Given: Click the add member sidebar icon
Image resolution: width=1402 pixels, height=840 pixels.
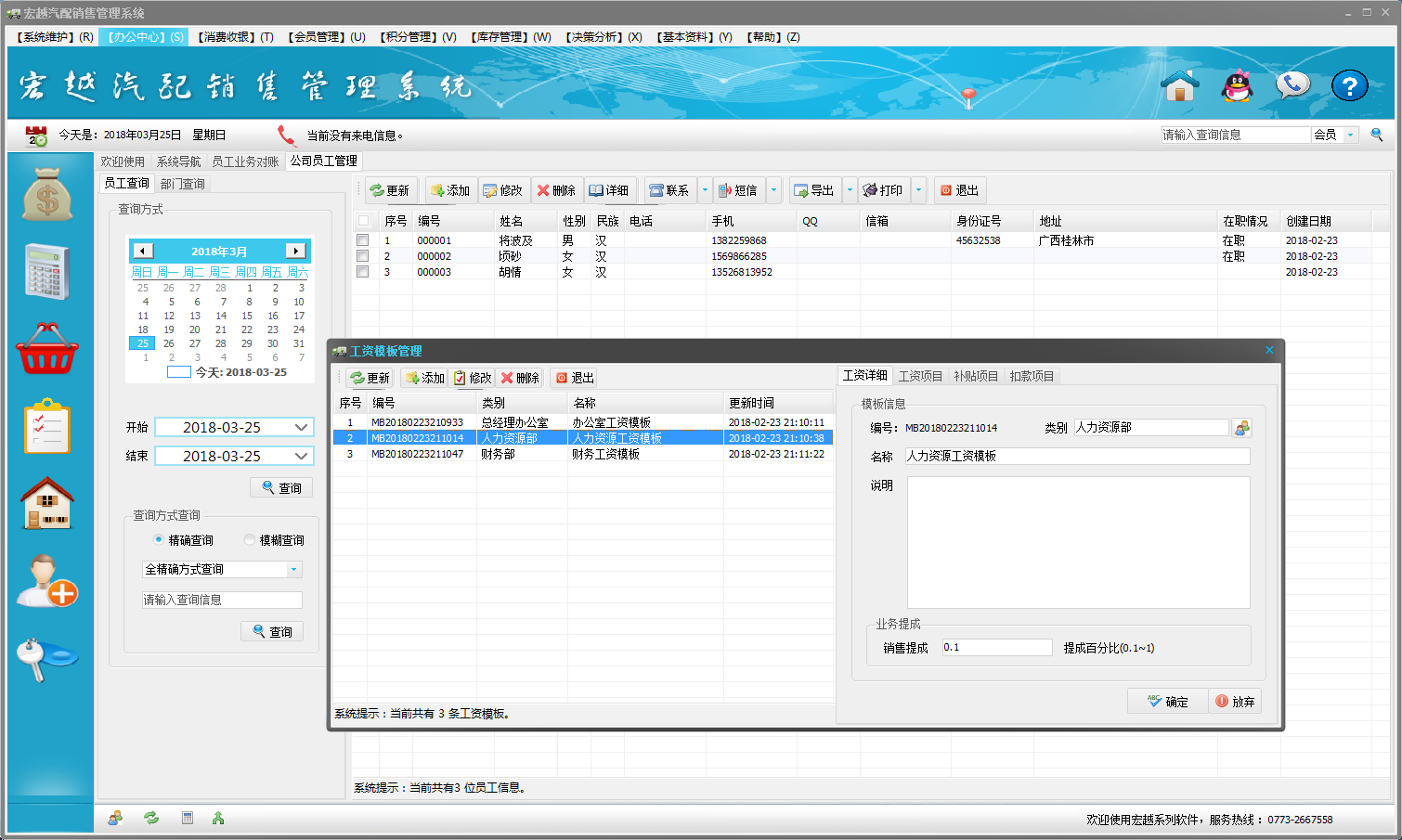Looking at the screenshot, I should point(47,581).
